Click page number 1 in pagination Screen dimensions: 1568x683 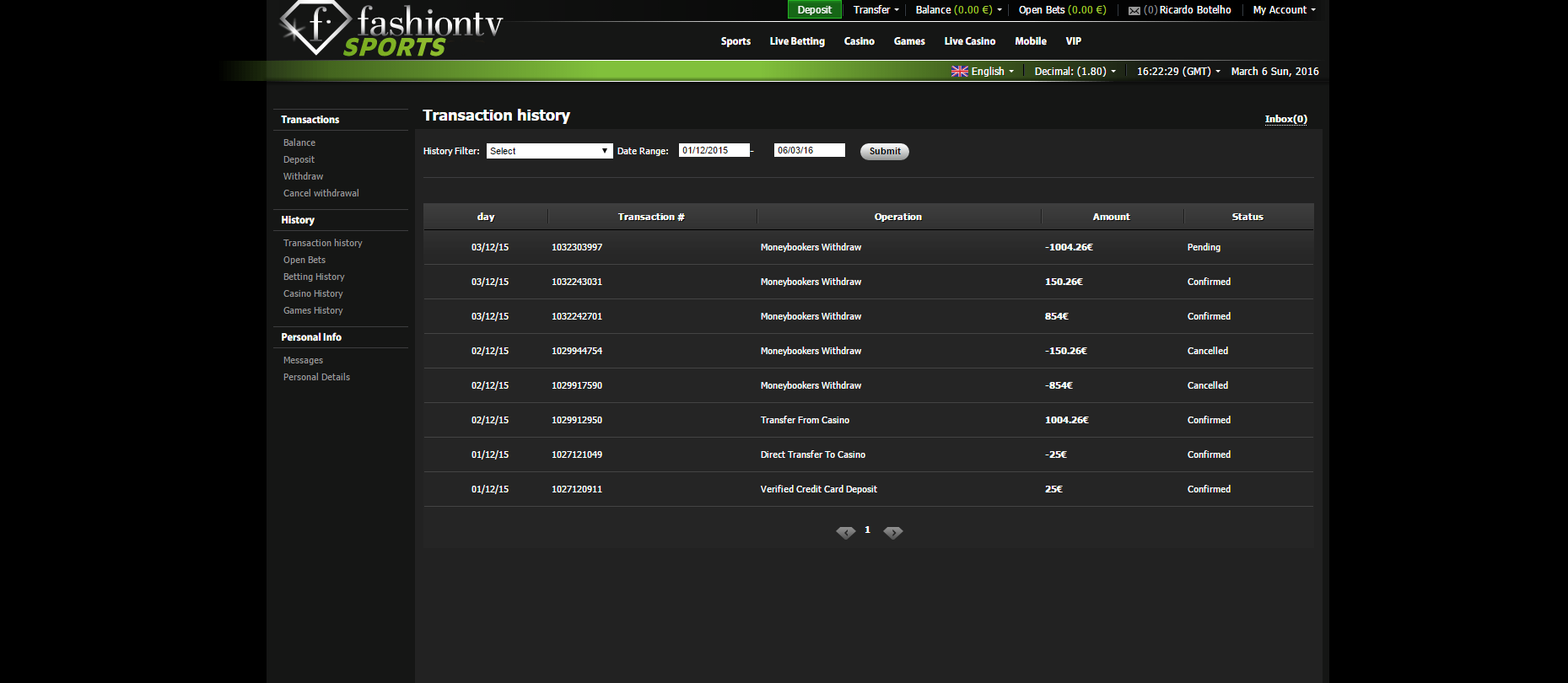(867, 530)
